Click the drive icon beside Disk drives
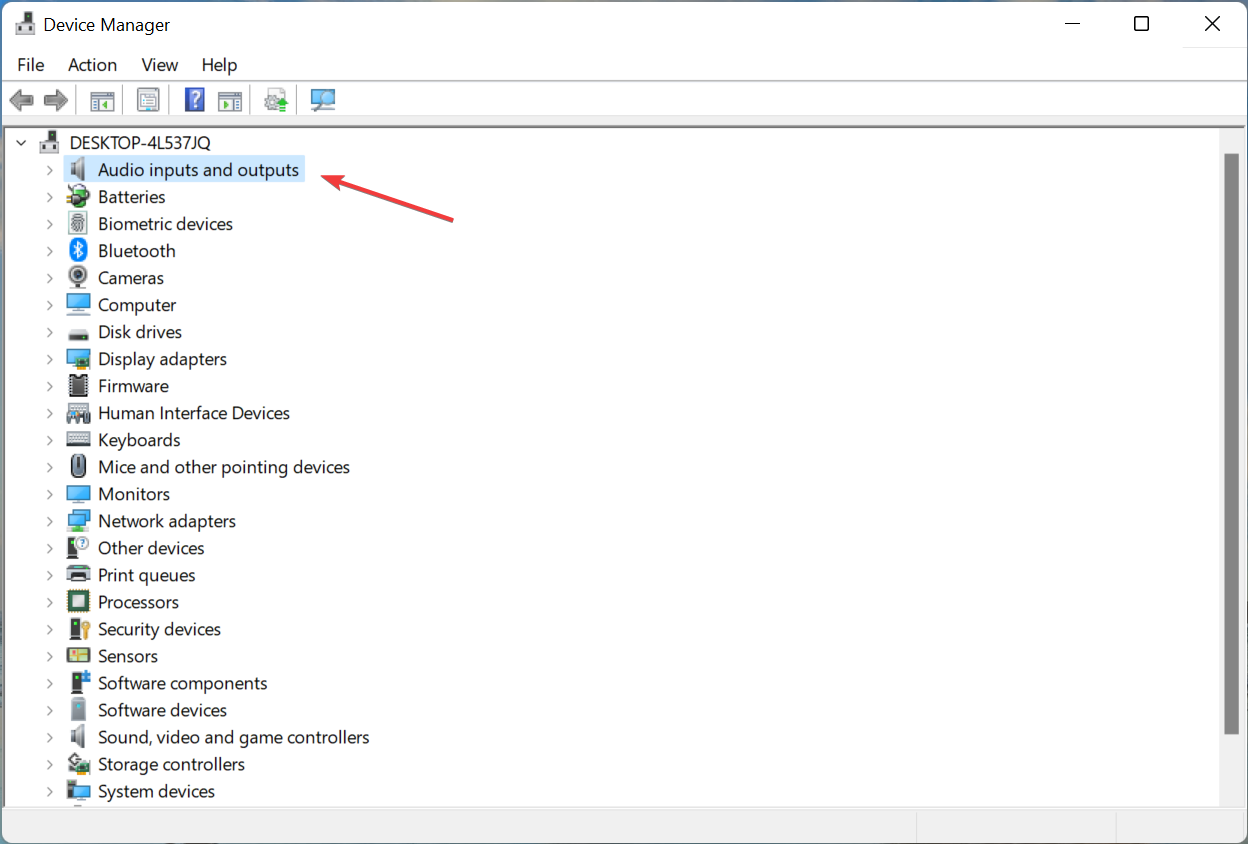The height and width of the screenshot is (844, 1248). [x=78, y=333]
